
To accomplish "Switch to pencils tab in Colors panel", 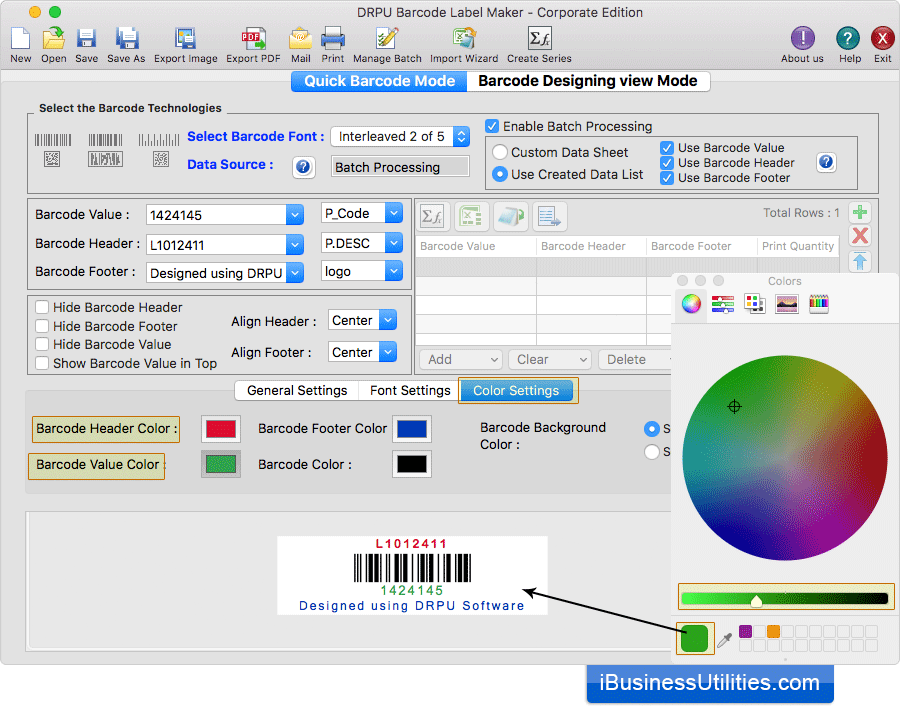I will (818, 303).
